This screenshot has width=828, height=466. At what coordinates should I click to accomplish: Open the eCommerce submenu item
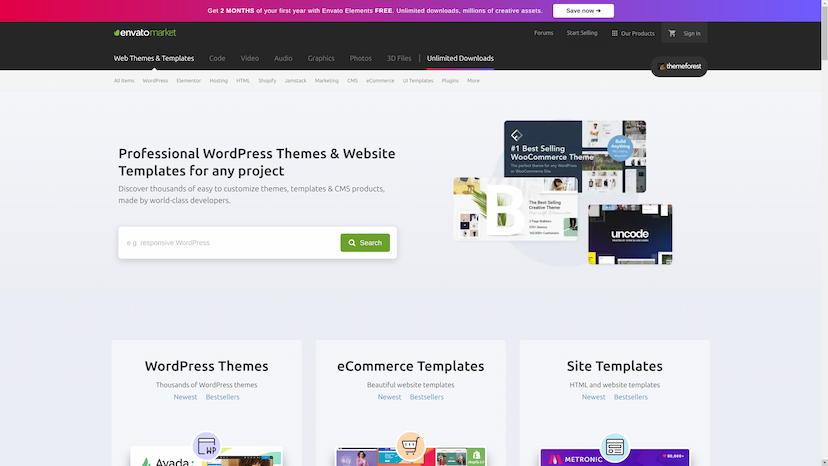tap(380, 81)
